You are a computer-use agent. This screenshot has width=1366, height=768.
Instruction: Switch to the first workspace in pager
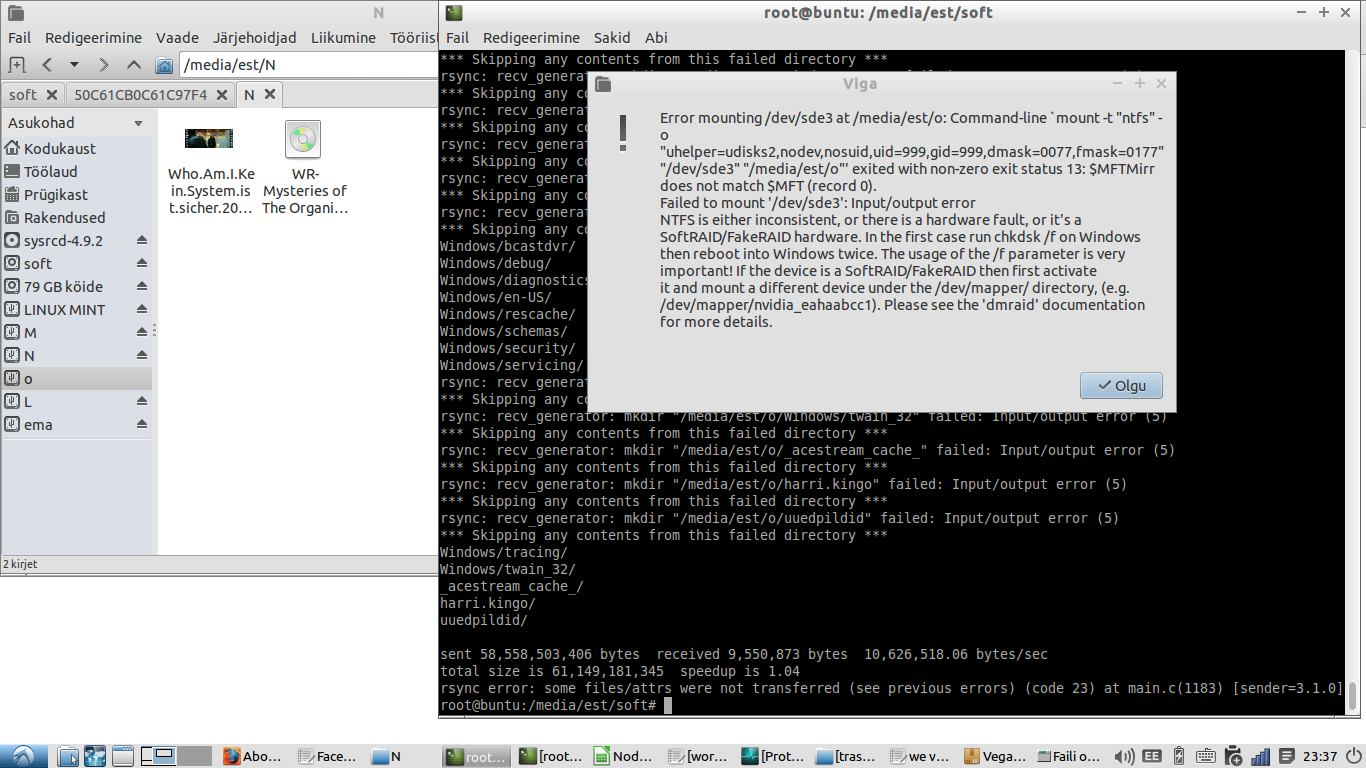click(159, 756)
